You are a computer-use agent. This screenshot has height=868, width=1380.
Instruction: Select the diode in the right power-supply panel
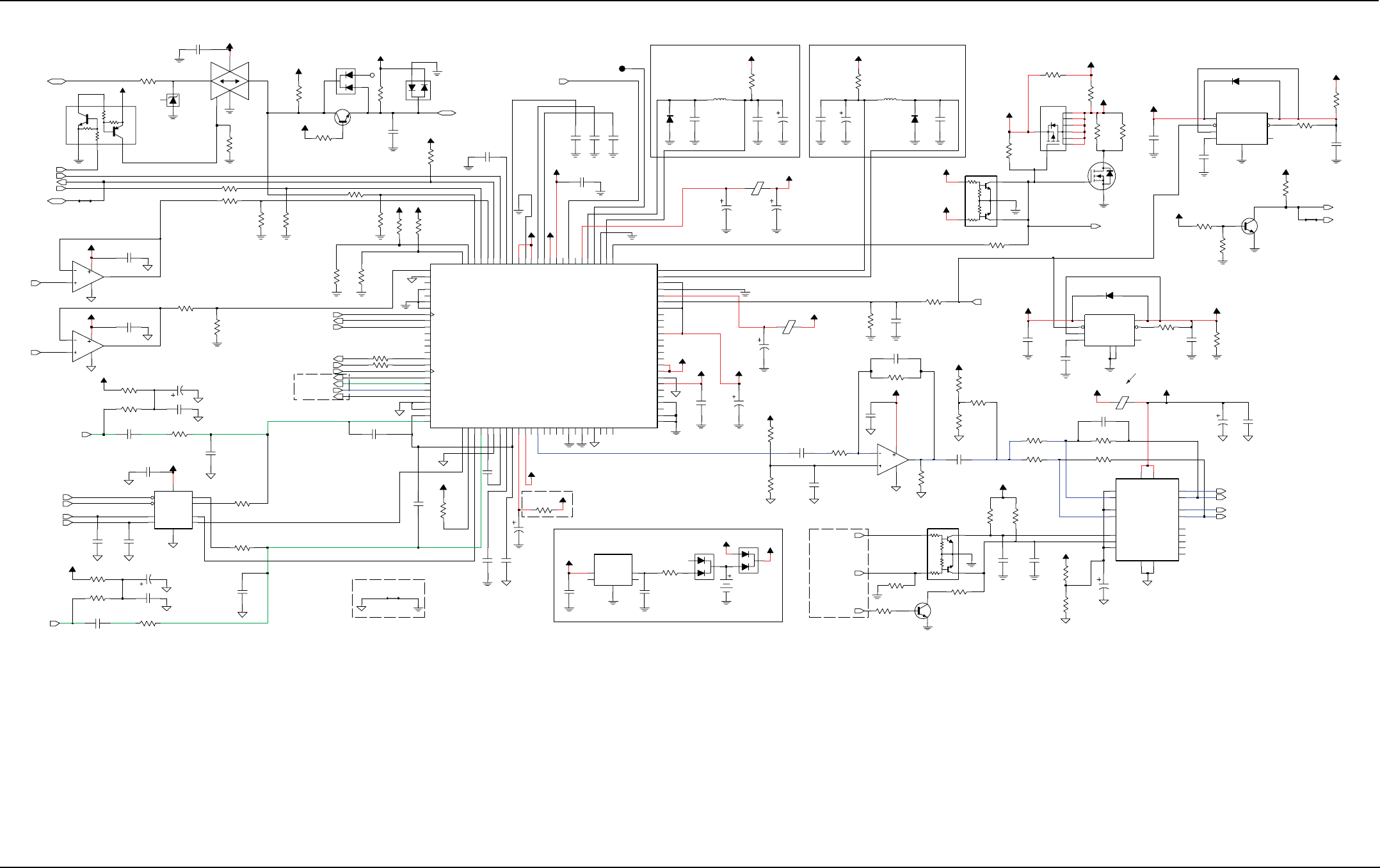915,119
